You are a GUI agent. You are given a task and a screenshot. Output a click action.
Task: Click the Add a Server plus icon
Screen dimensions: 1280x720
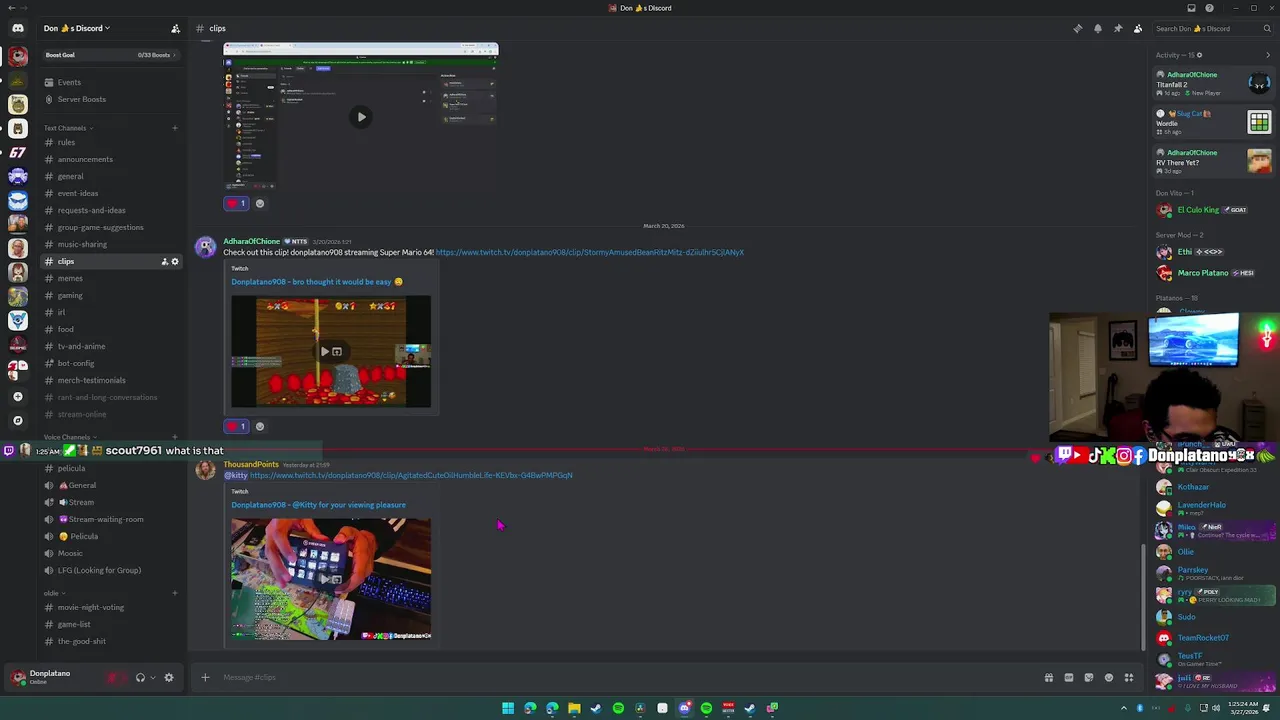coord(17,396)
